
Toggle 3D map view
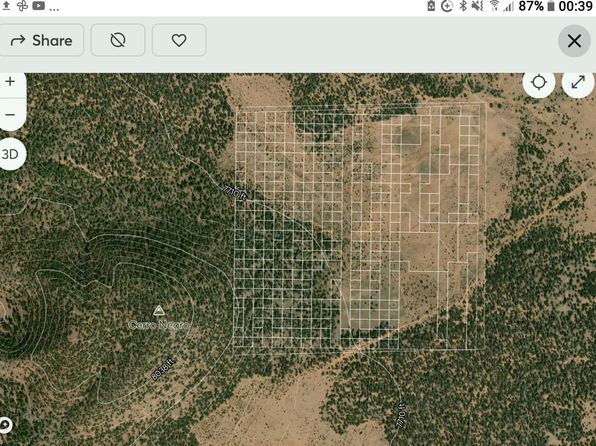coord(10,154)
